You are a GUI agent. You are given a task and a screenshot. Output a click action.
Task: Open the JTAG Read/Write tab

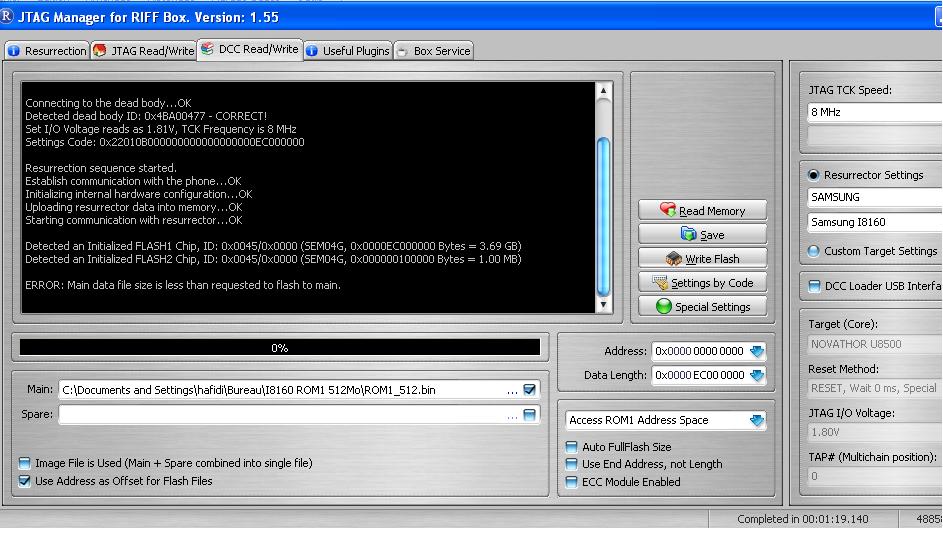pos(144,51)
